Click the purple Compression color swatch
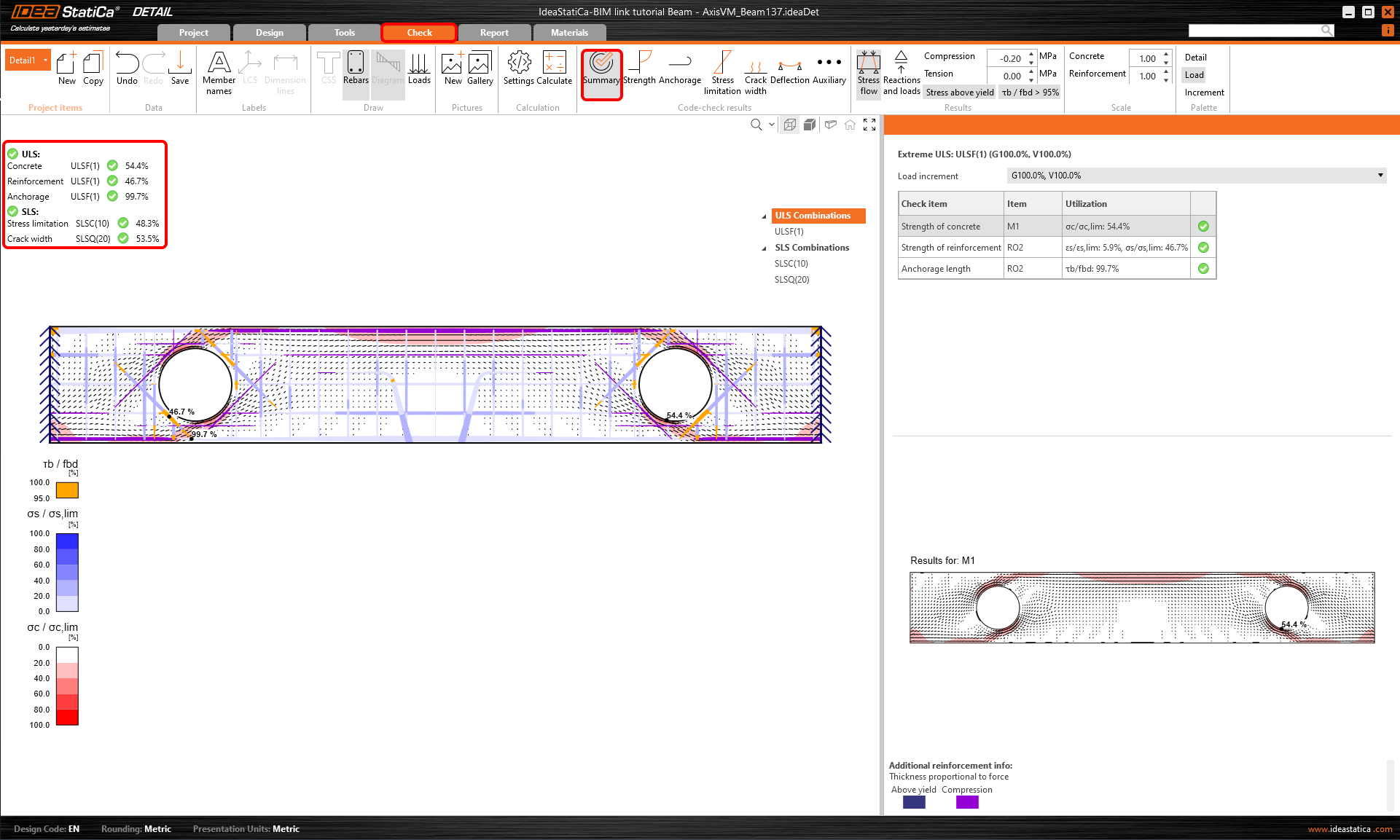 click(967, 802)
